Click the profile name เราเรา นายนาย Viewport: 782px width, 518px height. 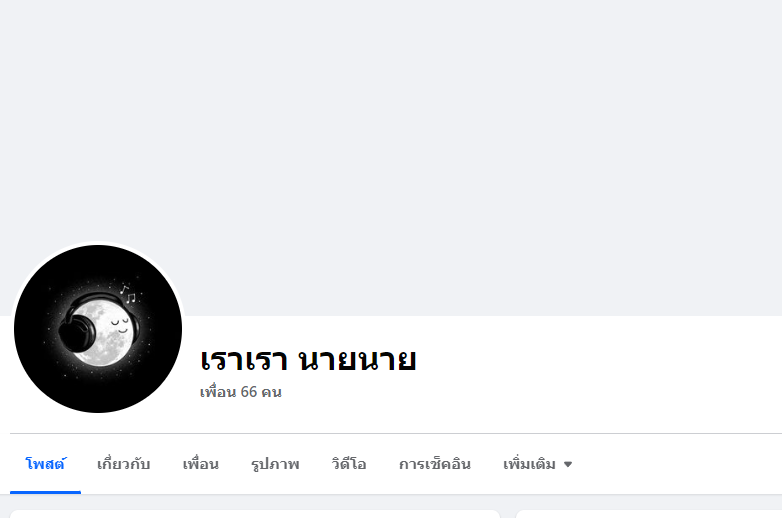click(308, 359)
